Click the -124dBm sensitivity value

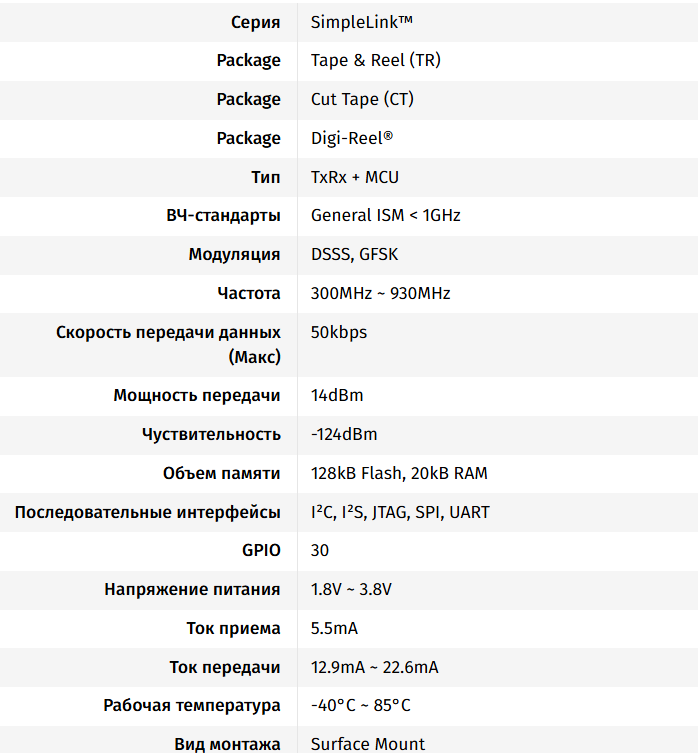(344, 434)
